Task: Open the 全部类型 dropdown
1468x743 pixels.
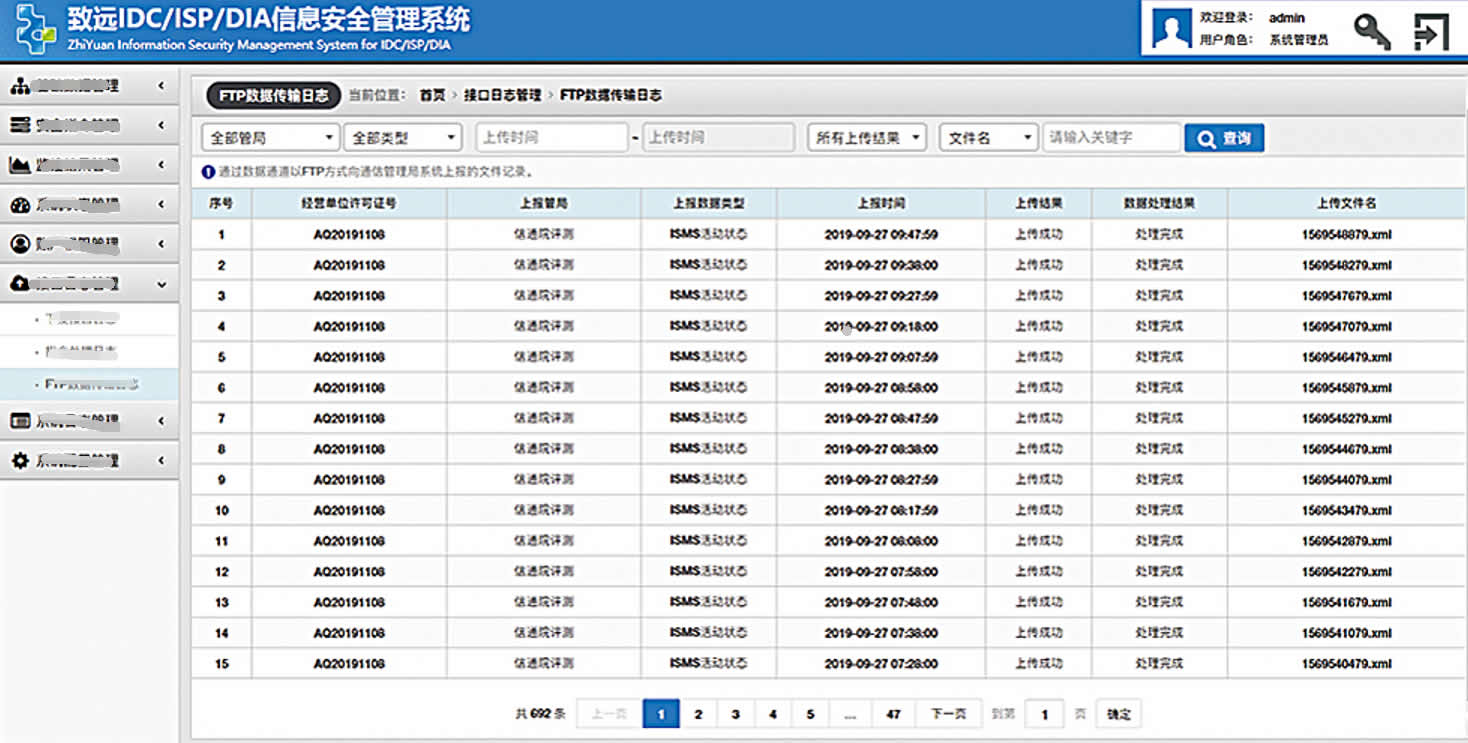Action: click(x=402, y=138)
